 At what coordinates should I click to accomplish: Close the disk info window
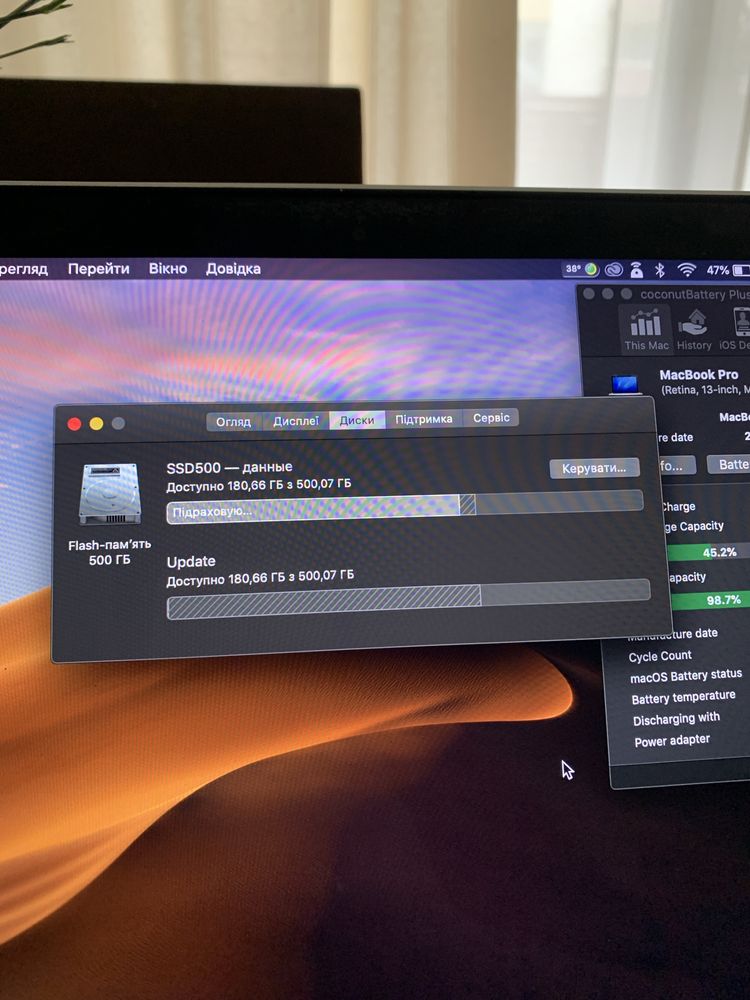coord(75,423)
